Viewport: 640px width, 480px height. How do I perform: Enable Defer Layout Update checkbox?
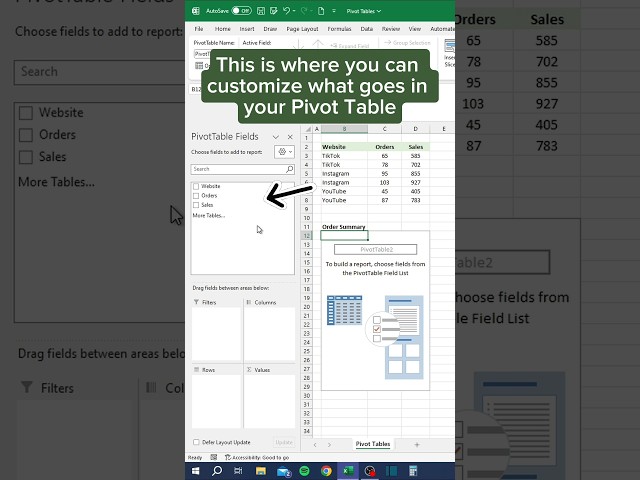pos(196,442)
